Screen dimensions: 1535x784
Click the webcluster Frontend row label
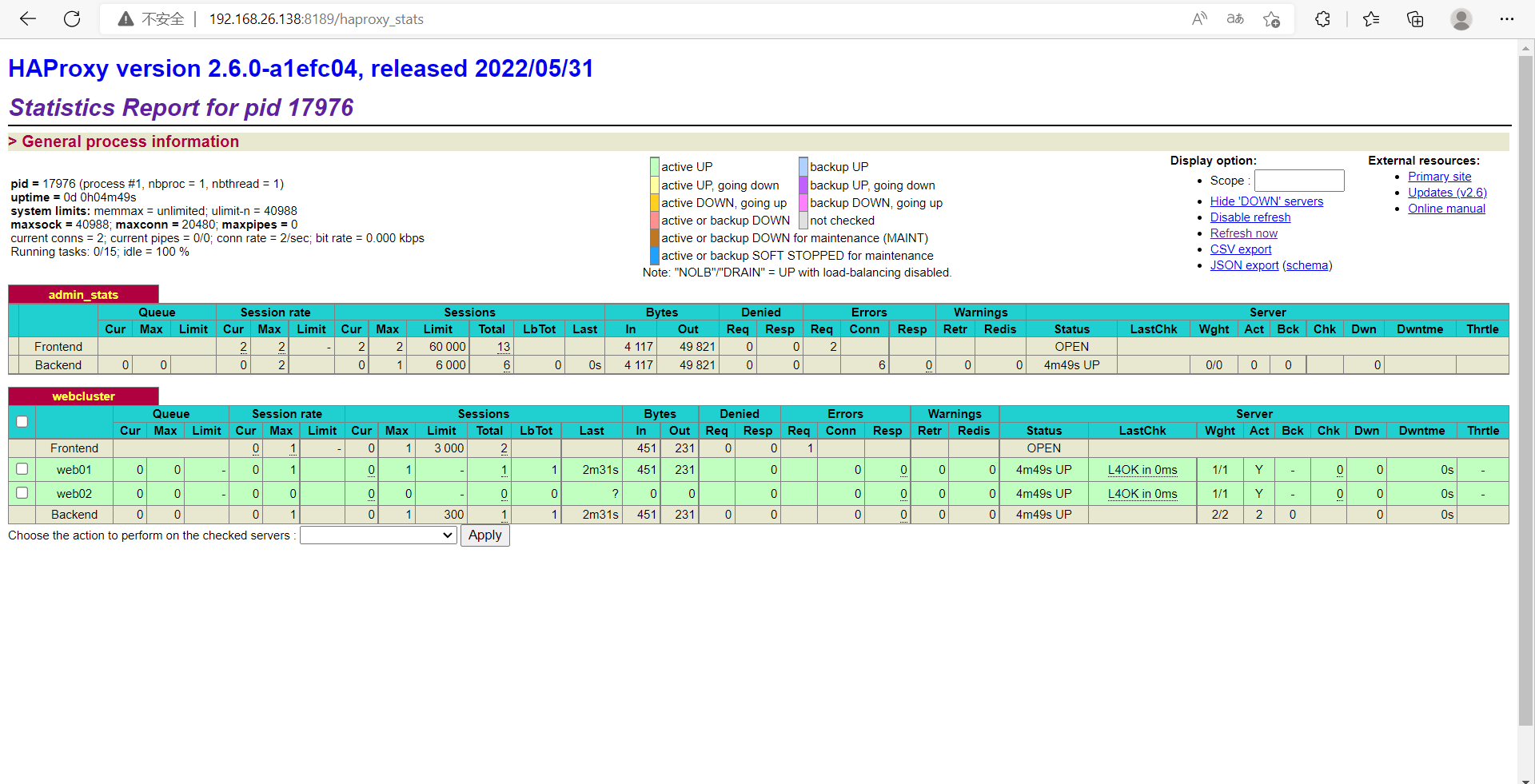[74, 448]
